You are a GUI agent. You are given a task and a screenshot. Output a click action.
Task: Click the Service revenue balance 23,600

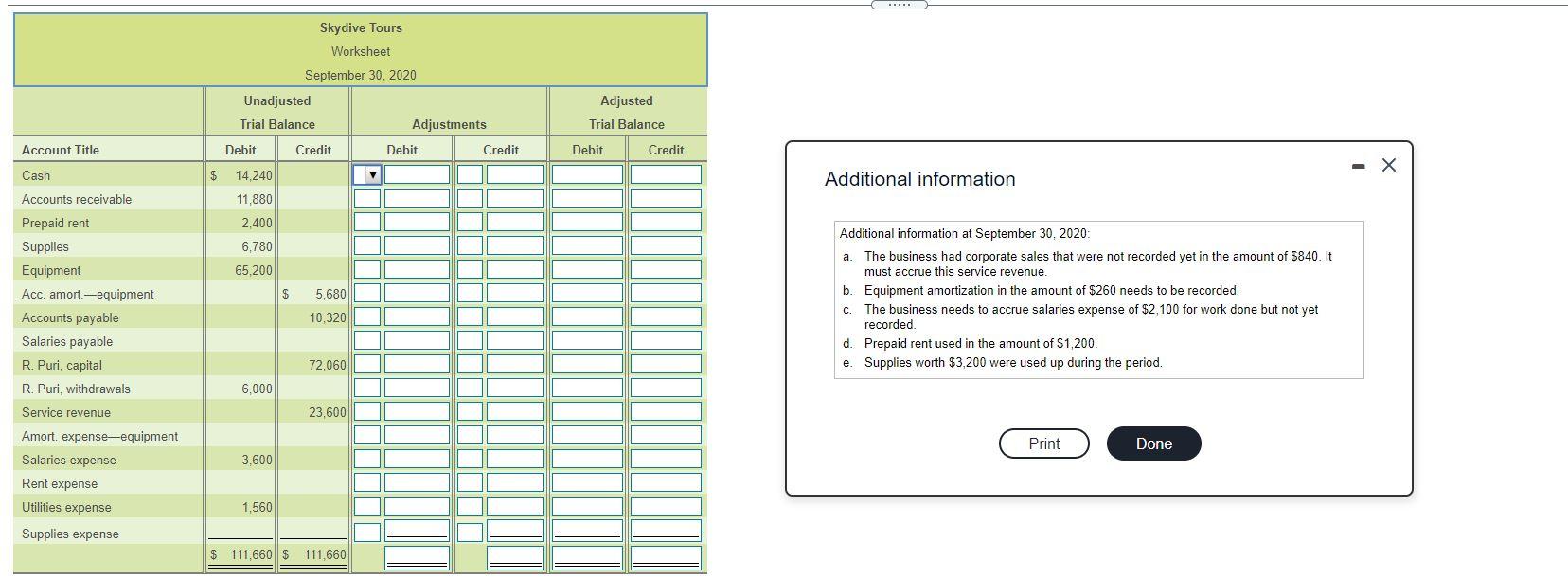[328, 412]
